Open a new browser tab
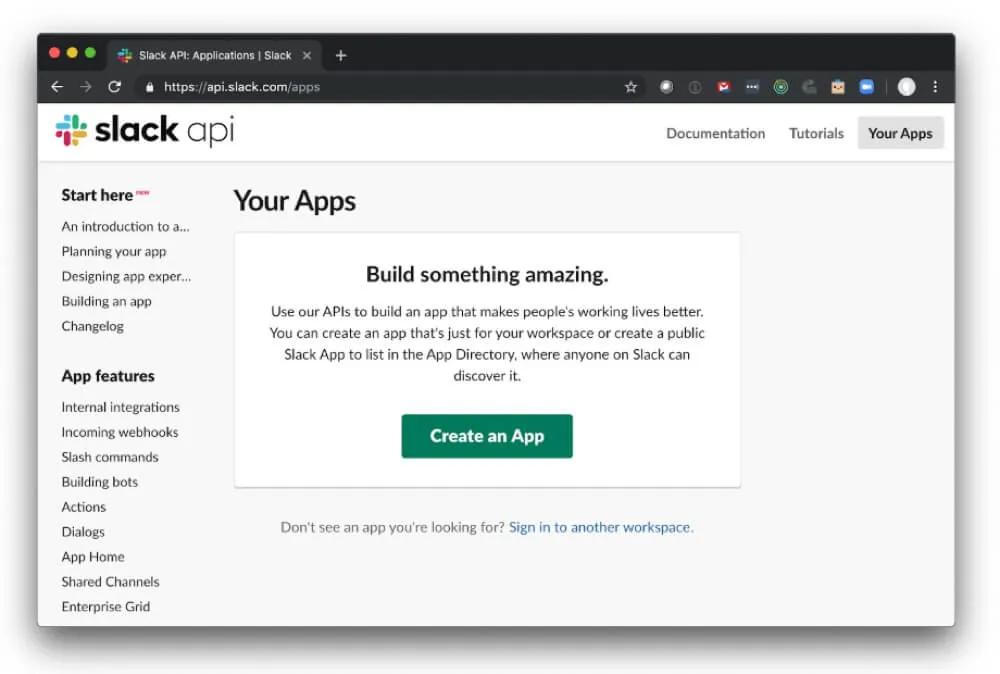The width and height of the screenshot is (1000, 674). (341, 56)
